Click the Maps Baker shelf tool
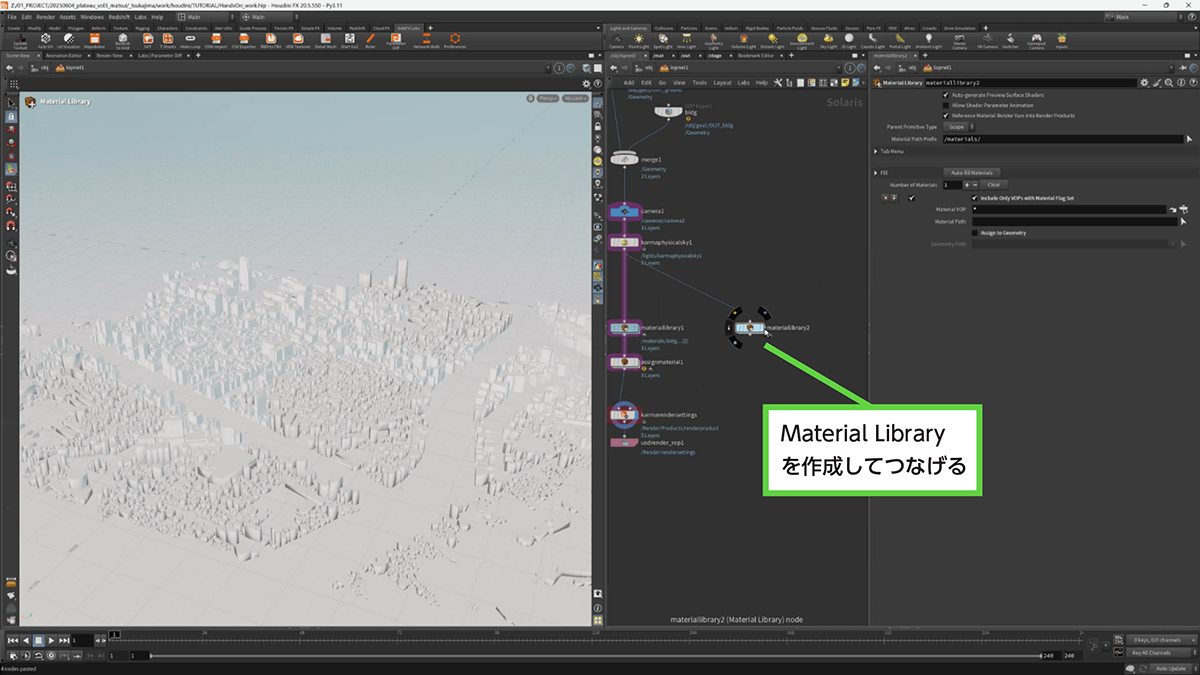 point(95,38)
